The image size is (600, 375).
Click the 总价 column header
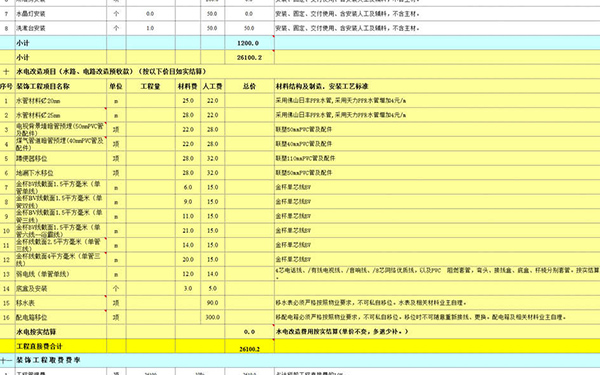(249, 86)
